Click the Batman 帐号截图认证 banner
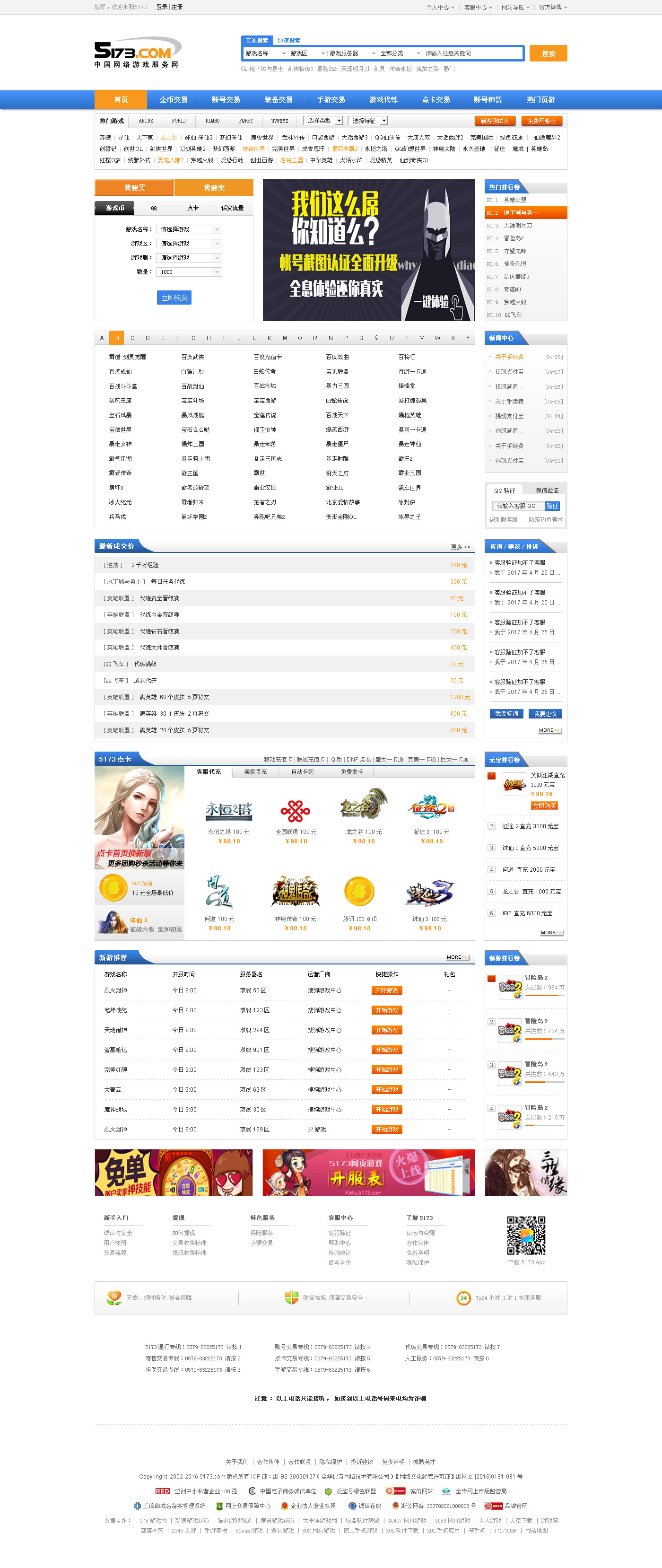The height and width of the screenshot is (1568, 662). (369, 250)
